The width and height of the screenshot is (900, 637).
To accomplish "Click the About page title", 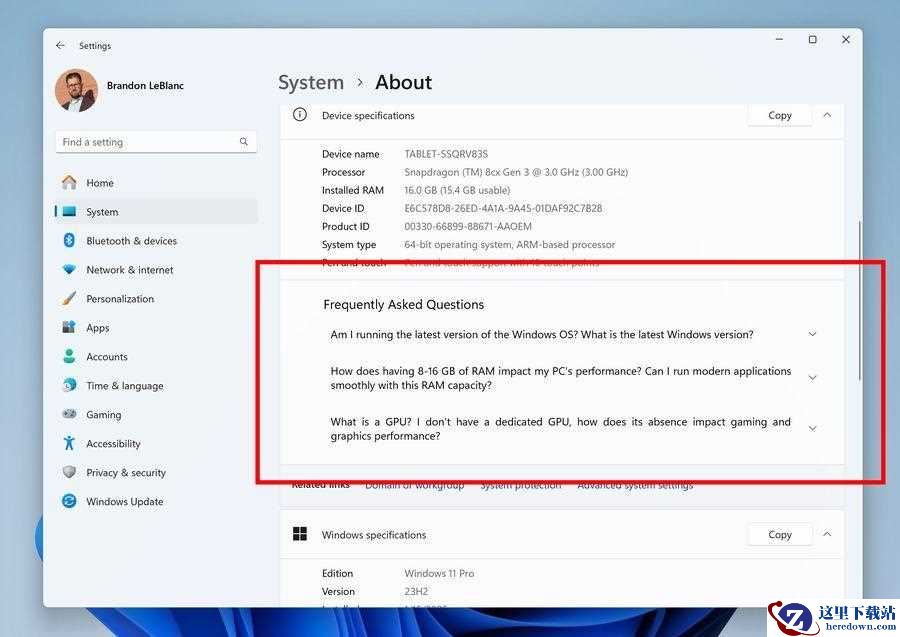I will tap(404, 83).
